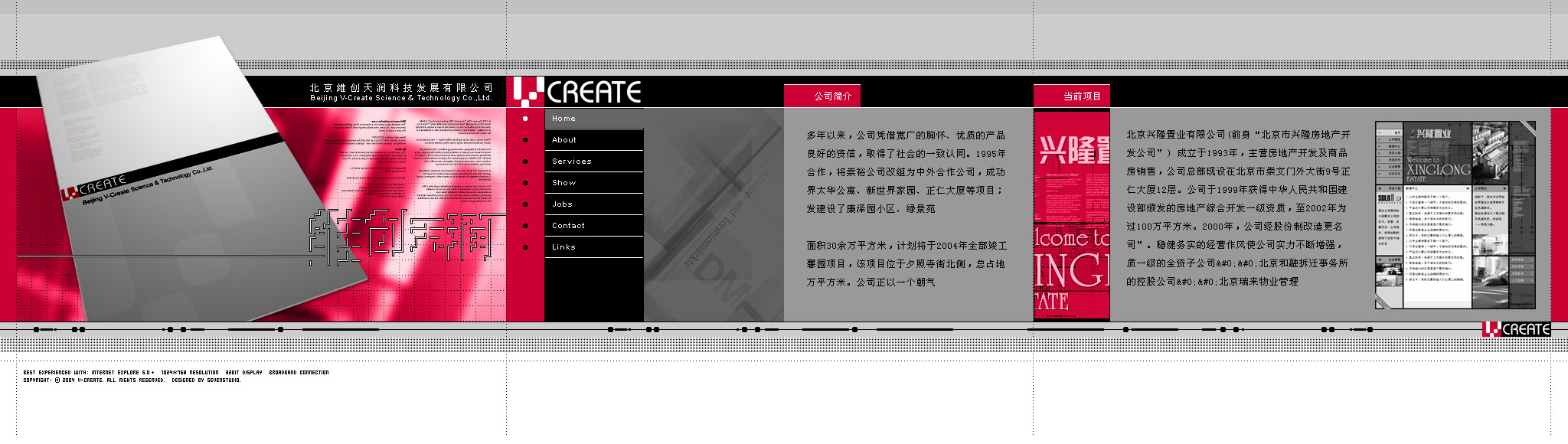Click the paragraph beginning 北京兴隆置业有限公司
The height and width of the screenshot is (444, 1568).
click(x=1238, y=208)
